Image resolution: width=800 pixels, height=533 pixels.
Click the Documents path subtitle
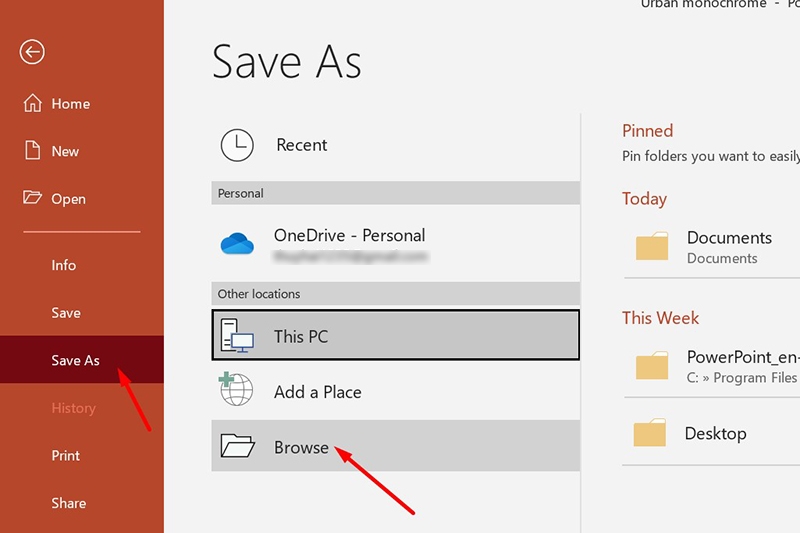pos(722,258)
